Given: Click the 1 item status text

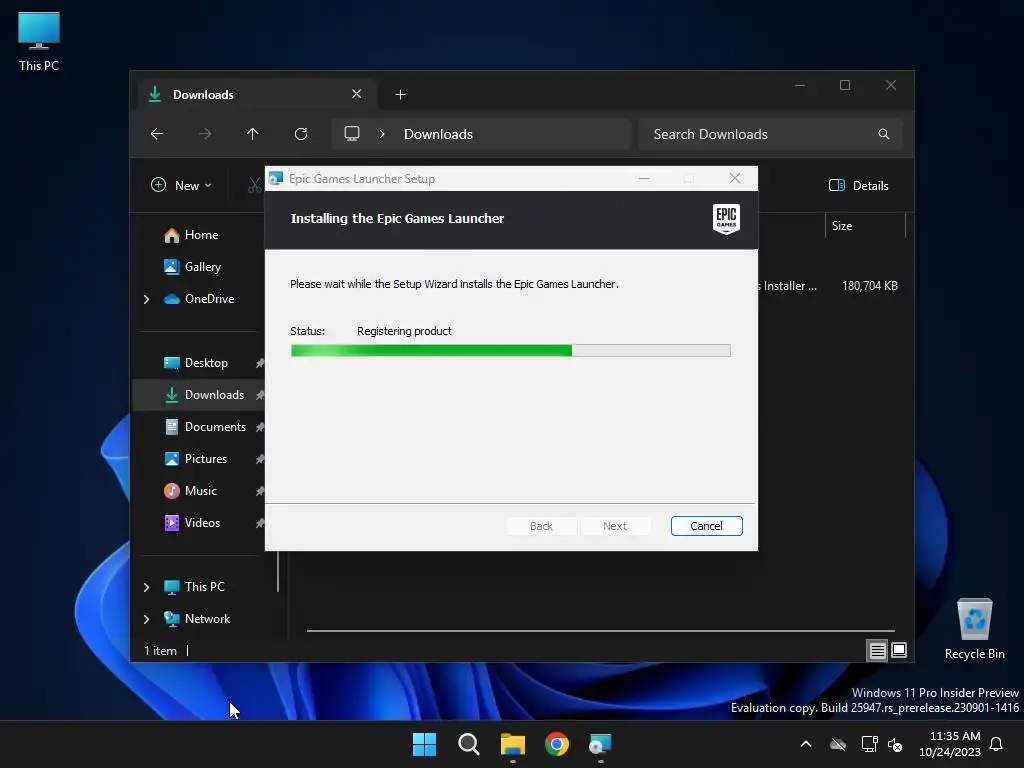Looking at the screenshot, I should [x=160, y=650].
